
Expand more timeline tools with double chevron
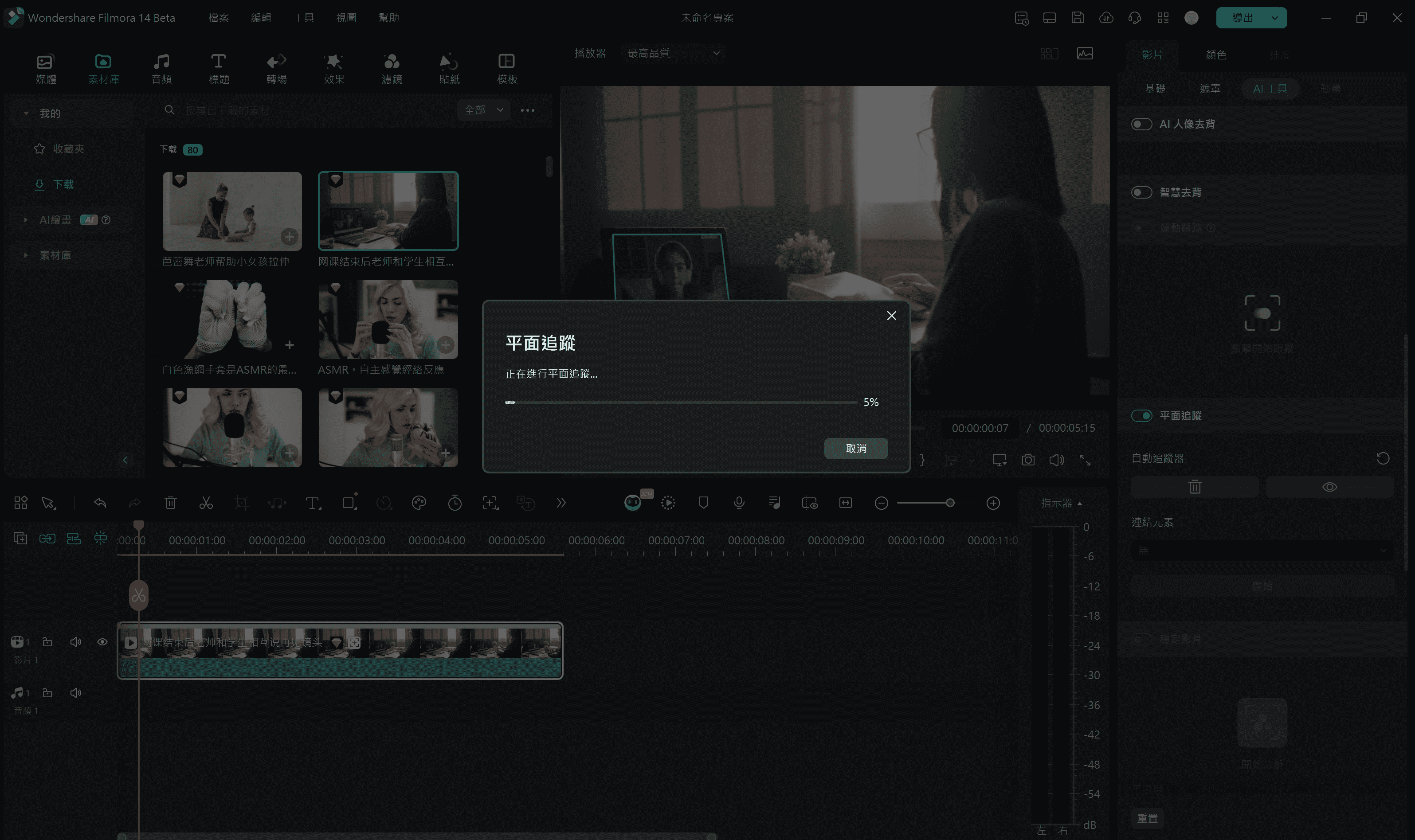[x=561, y=503]
